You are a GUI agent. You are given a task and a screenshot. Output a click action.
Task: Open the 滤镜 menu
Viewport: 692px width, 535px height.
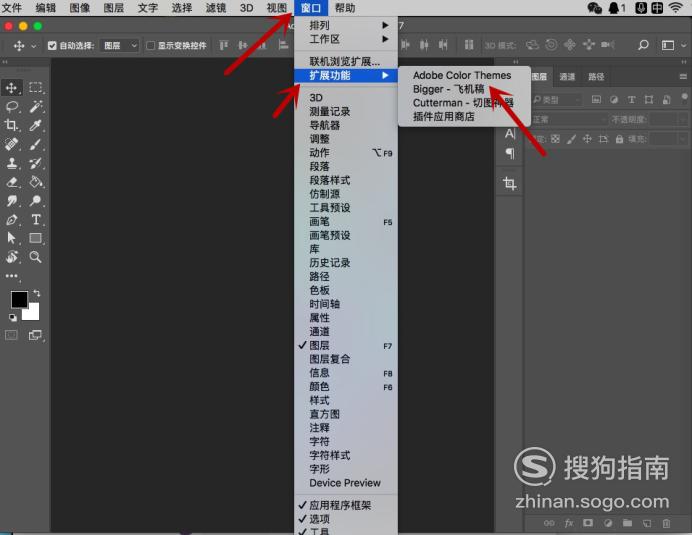(216, 8)
